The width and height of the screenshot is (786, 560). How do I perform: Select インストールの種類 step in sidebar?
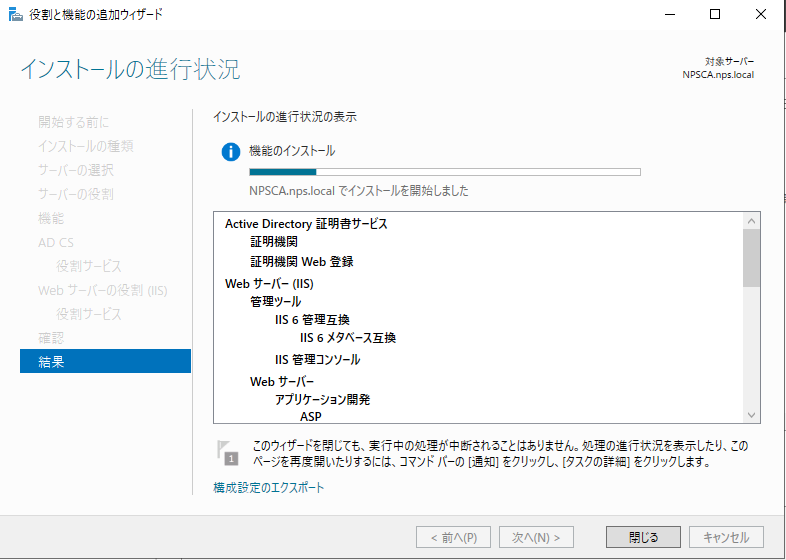[x=86, y=146]
